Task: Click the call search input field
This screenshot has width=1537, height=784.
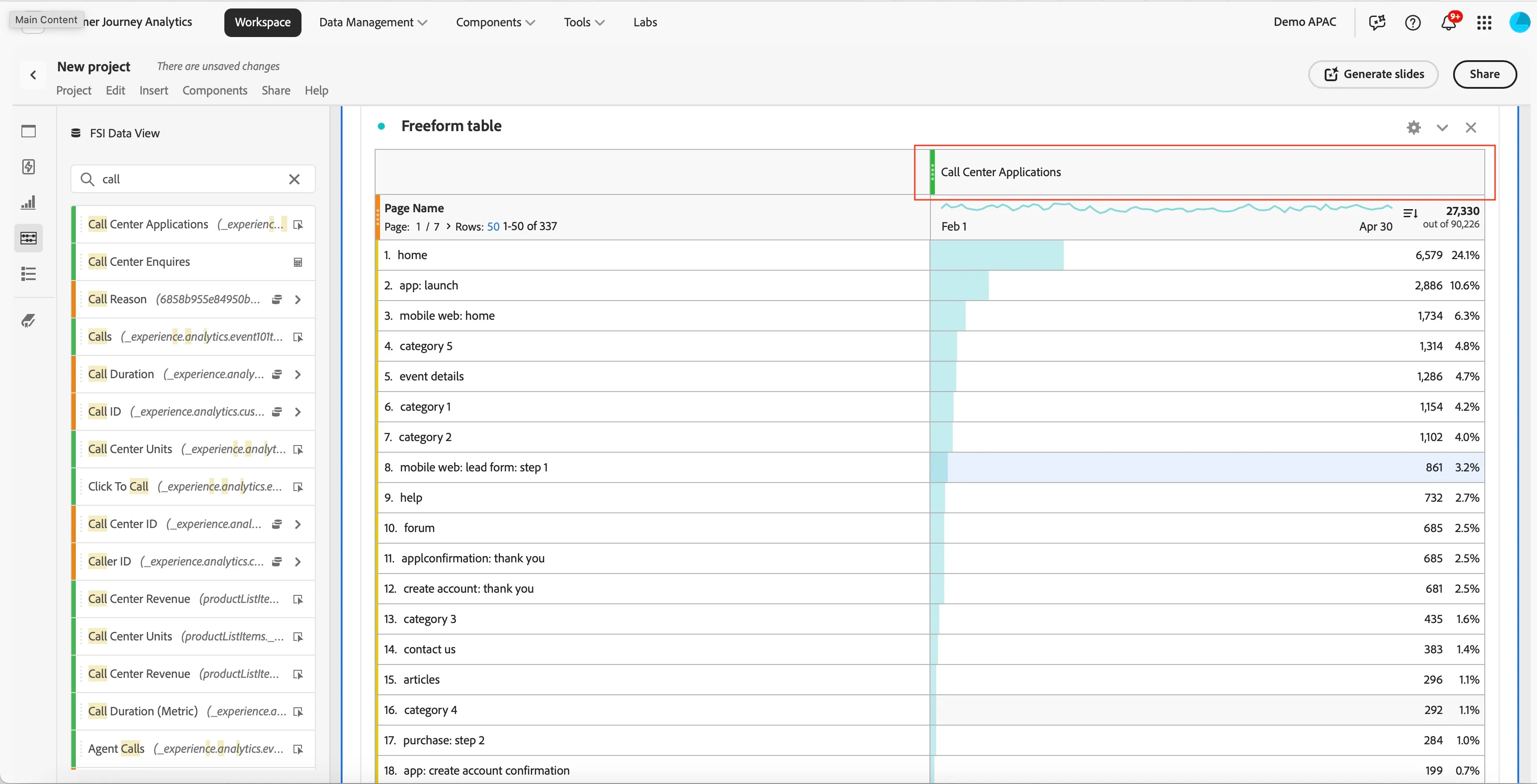Action: (193, 179)
